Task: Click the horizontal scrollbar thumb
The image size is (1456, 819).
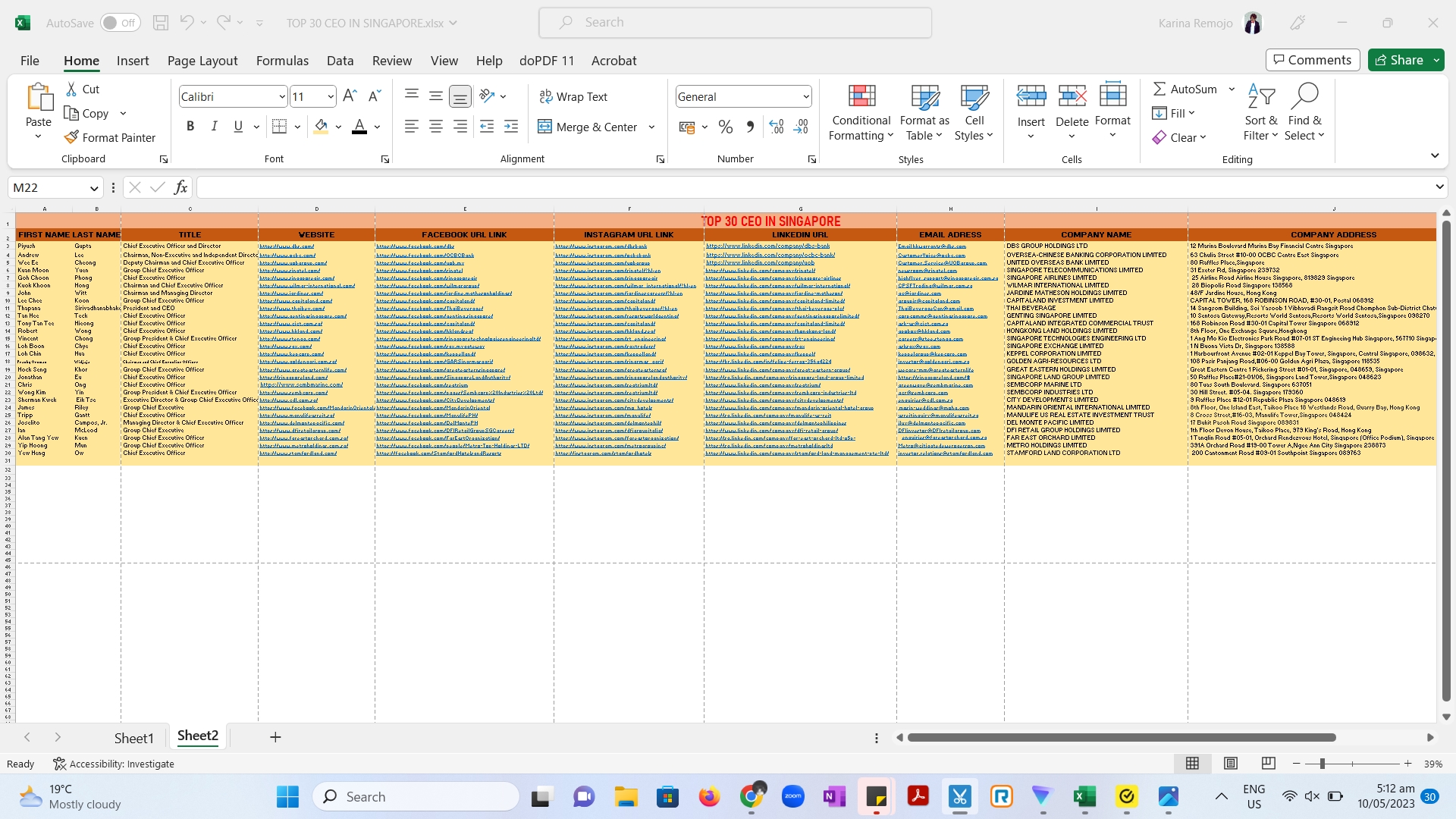Action: 1122,737
